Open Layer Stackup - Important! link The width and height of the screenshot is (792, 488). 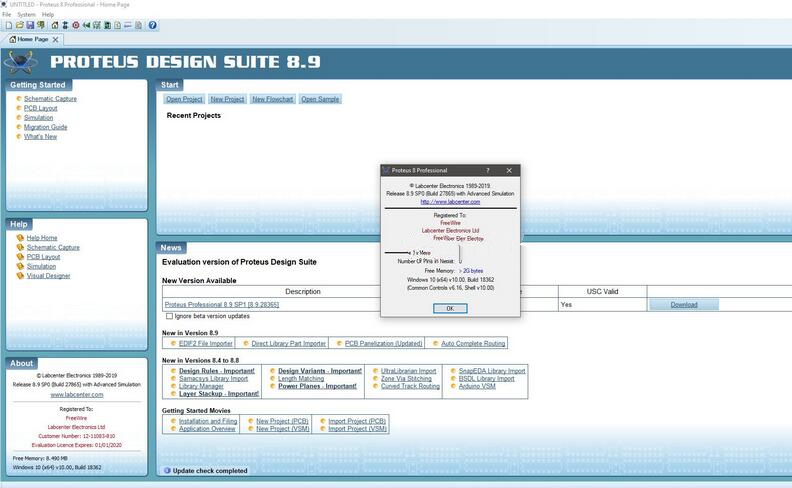tap(219, 394)
